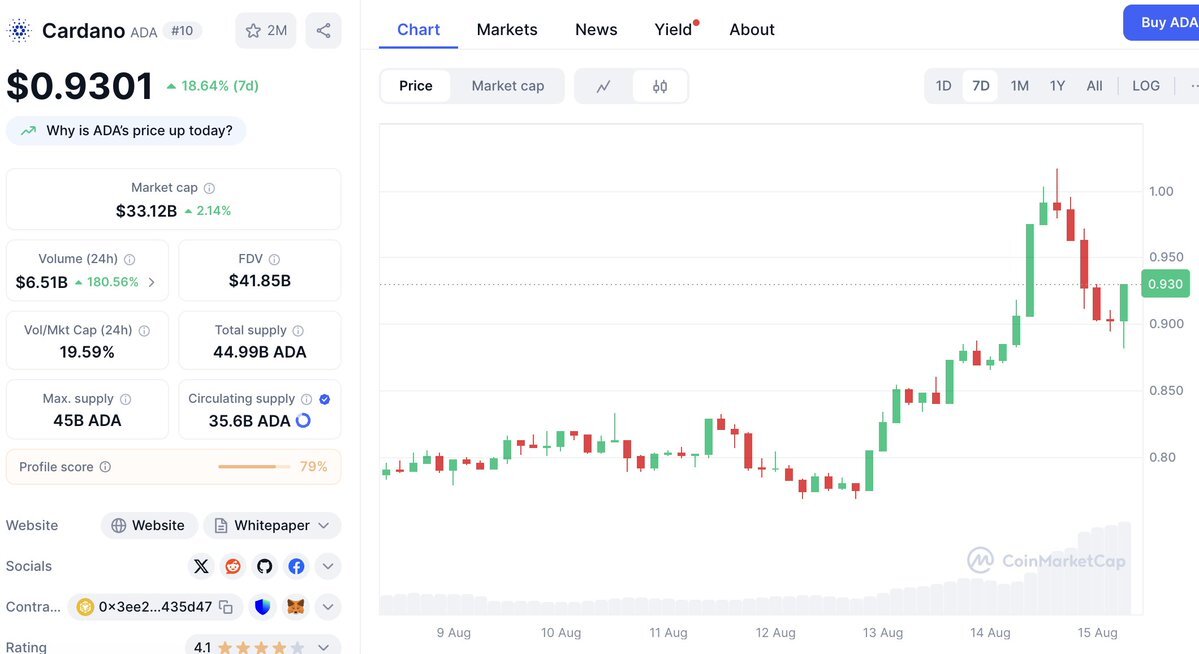
Task: Select the Price chart toggle
Action: tap(415, 86)
